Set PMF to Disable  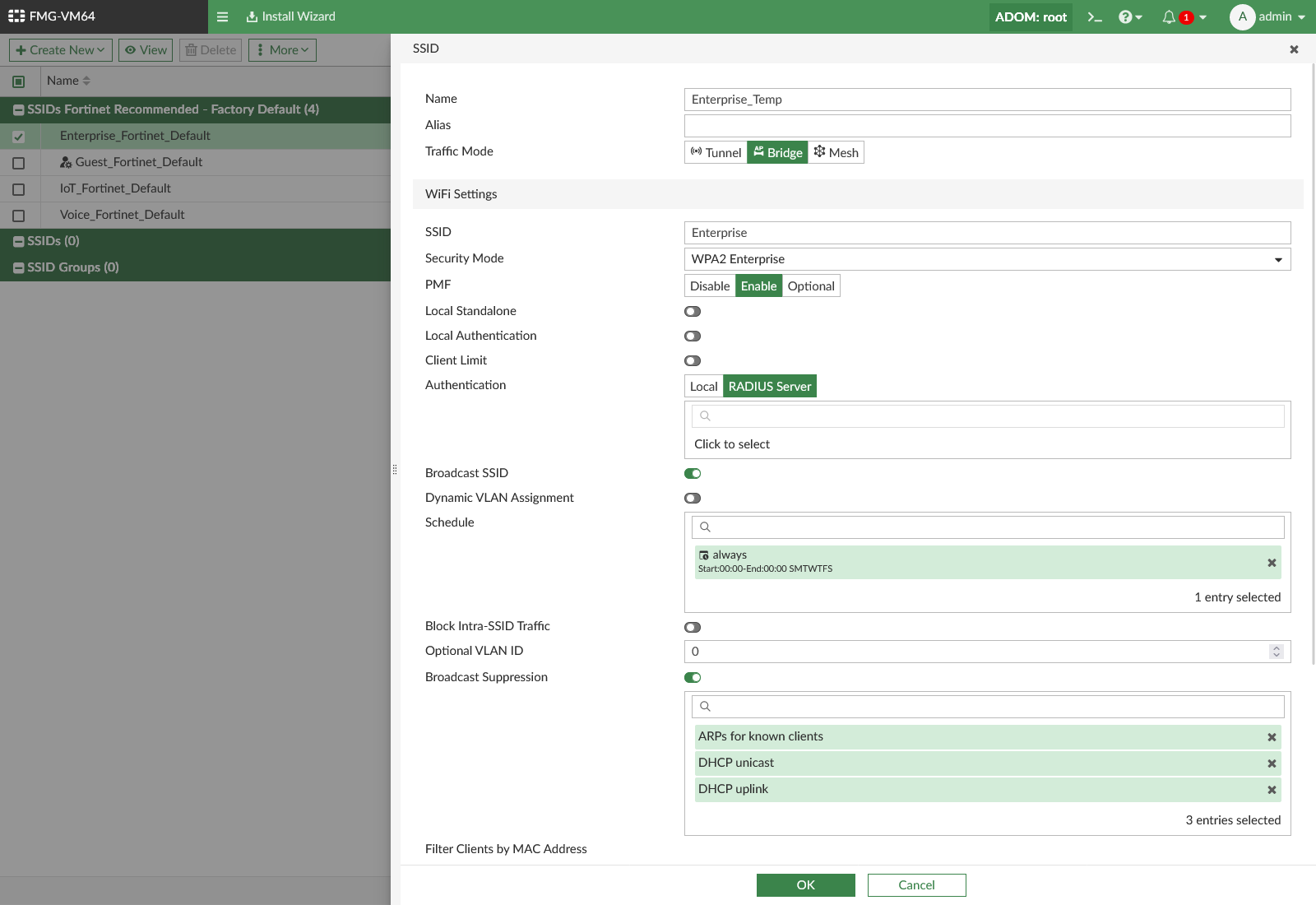pos(710,285)
